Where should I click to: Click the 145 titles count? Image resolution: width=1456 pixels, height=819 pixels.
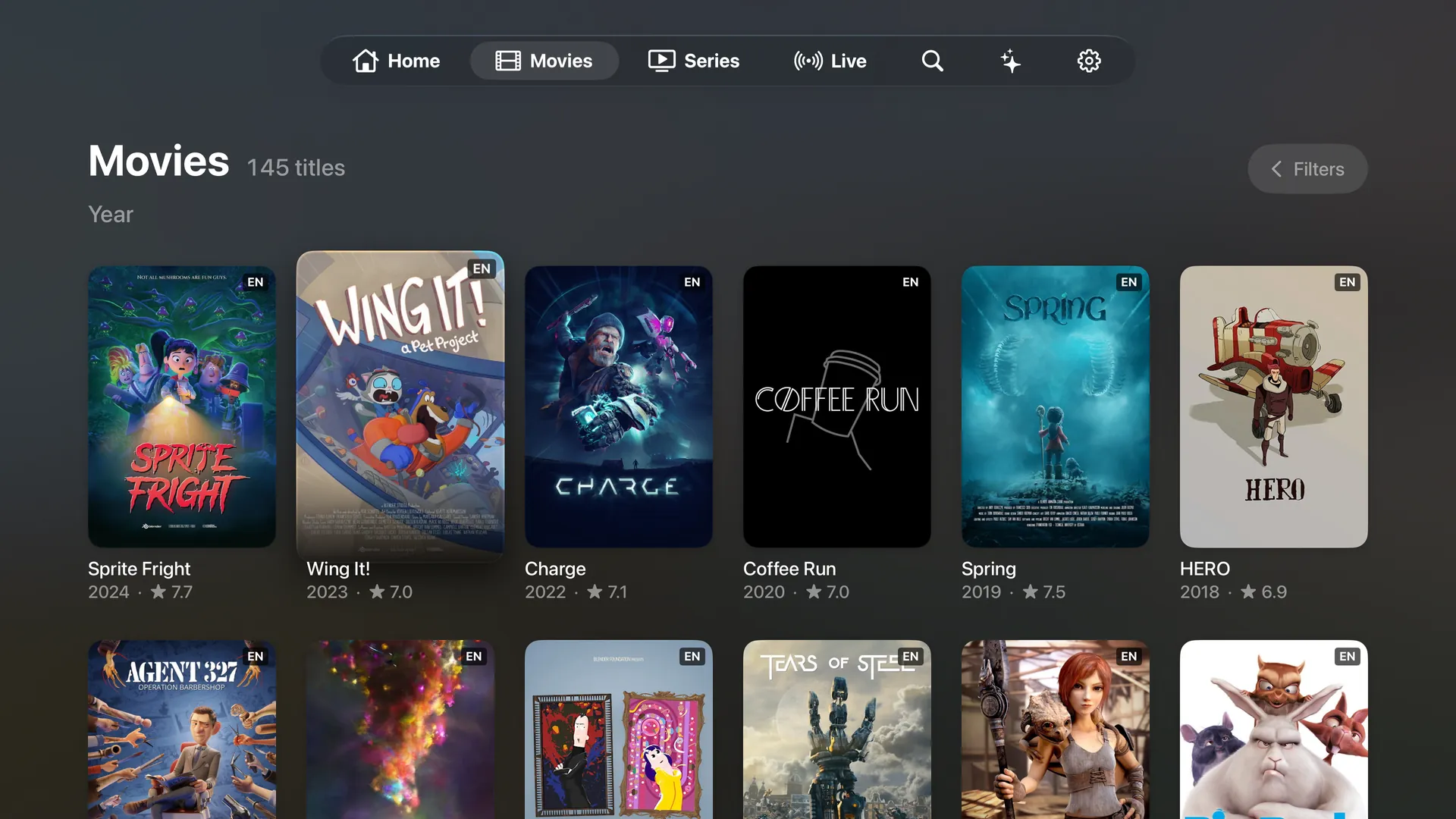[x=296, y=168]
